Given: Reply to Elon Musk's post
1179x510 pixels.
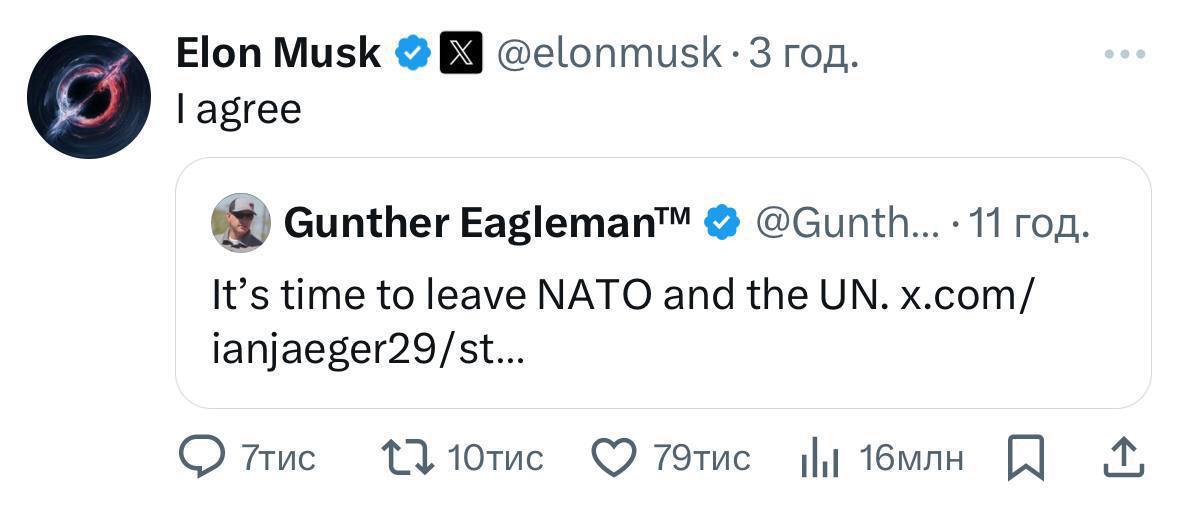Looking at the screenshot, I should (203, 458).
